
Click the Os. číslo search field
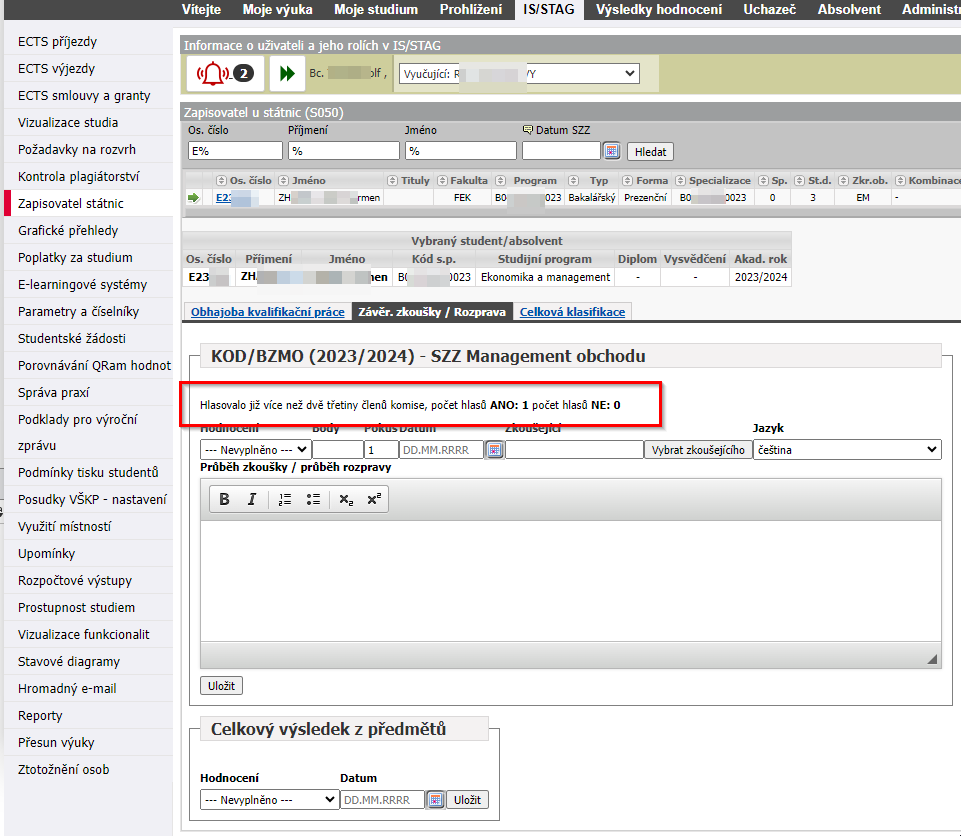point(235,151)
